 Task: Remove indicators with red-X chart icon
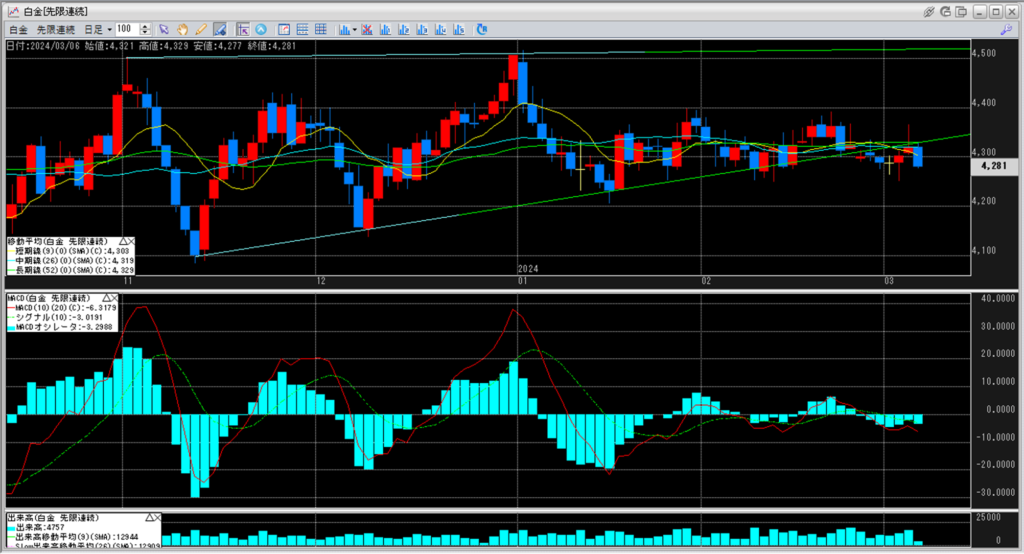367,29
